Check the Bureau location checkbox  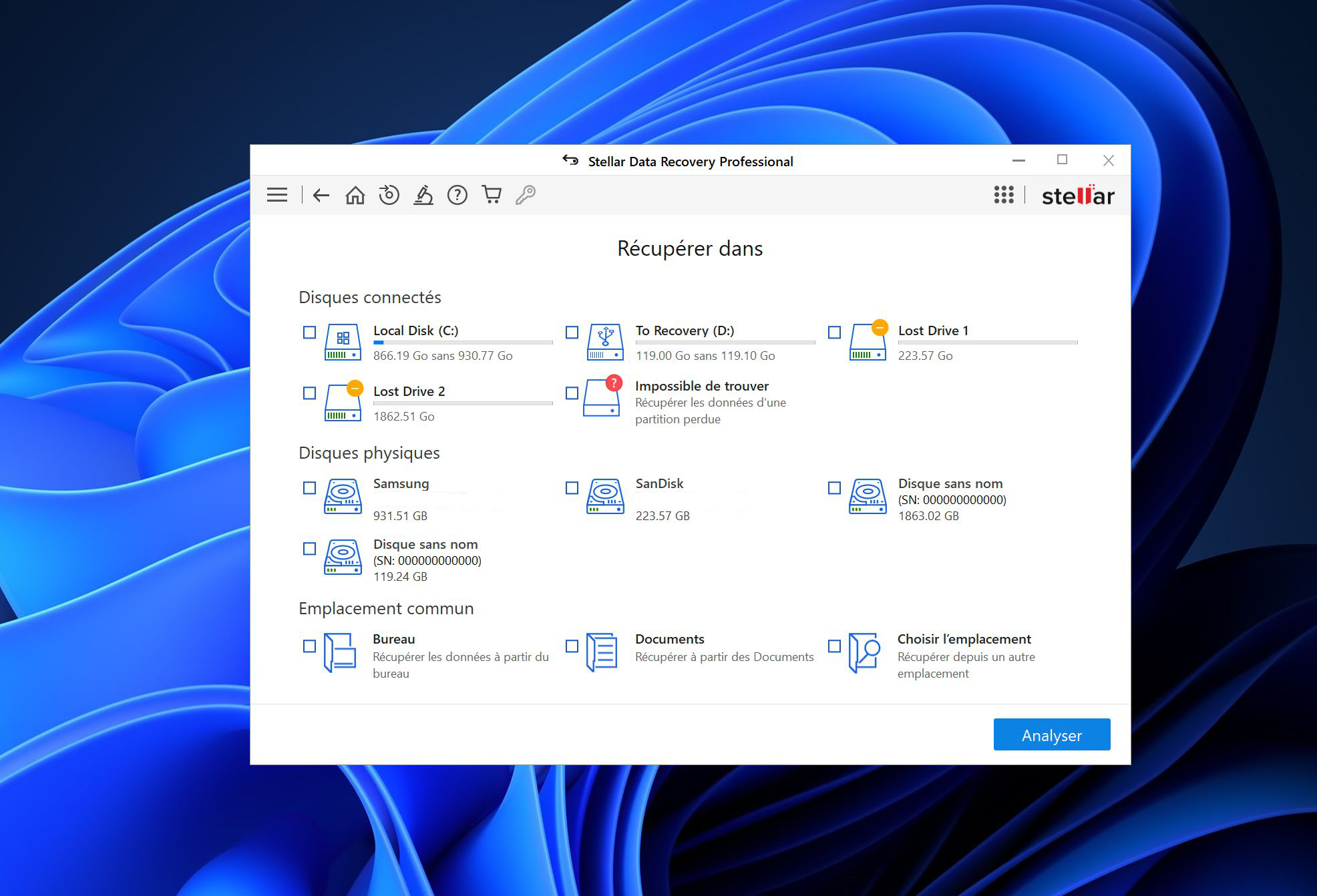tap(309, 646)
